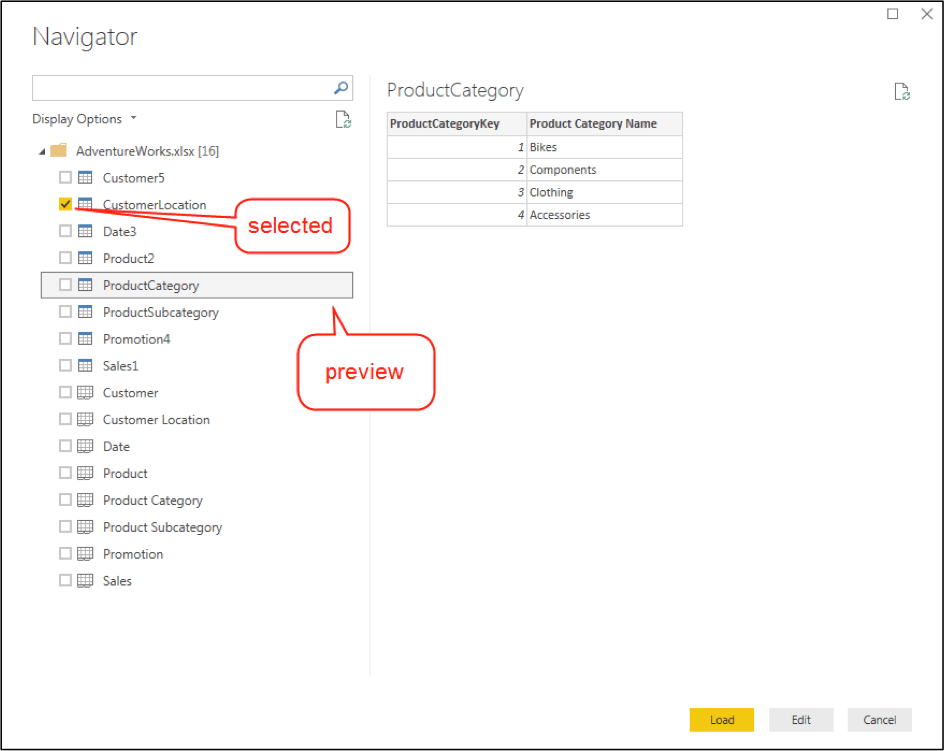The height and width of the screenshot is (751, 944).
Task: Click the Cancel button
Action: (x=880, y=720)
